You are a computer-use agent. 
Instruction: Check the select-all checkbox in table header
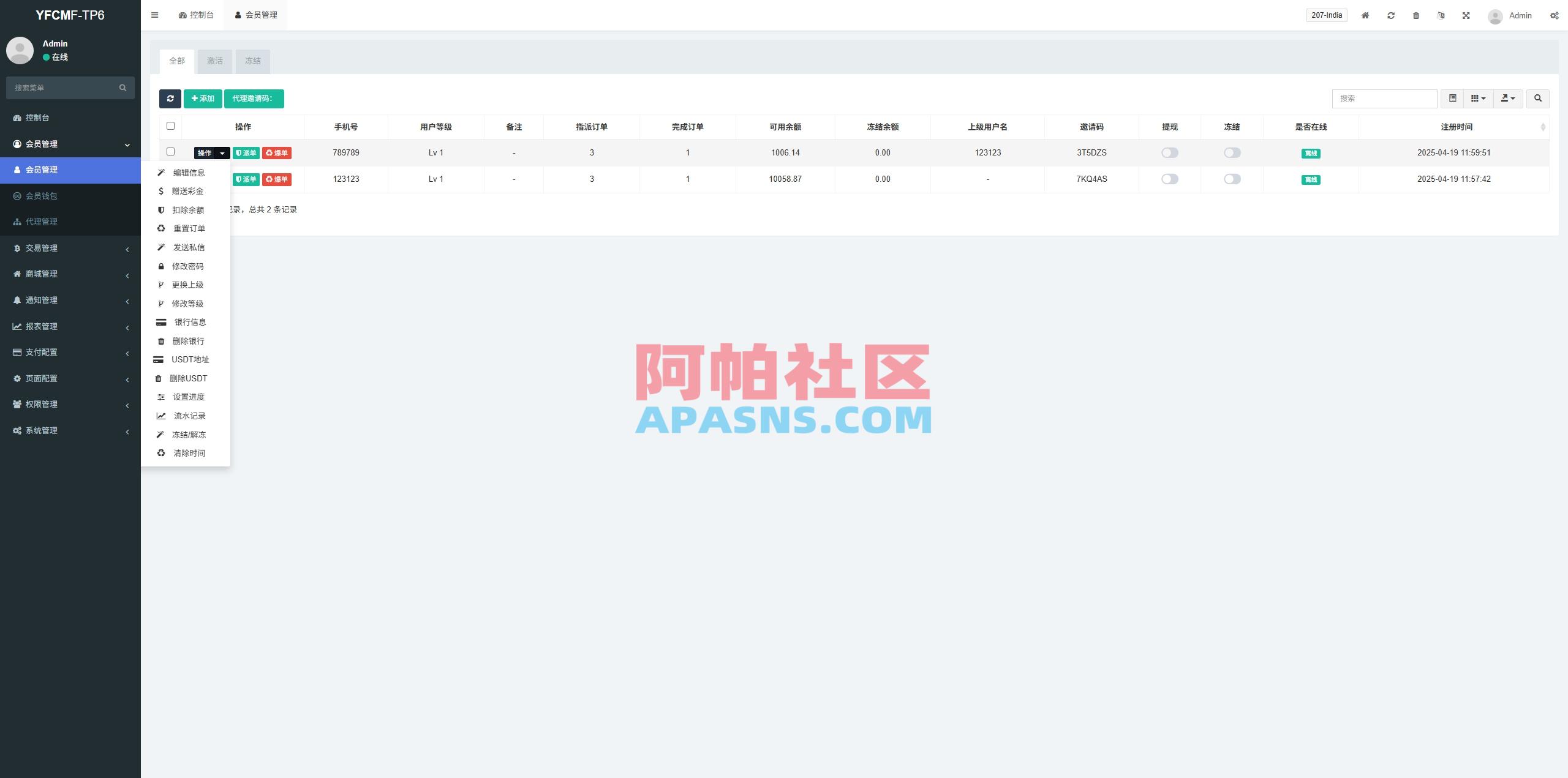pyautogui.click(x=171, y=126)
